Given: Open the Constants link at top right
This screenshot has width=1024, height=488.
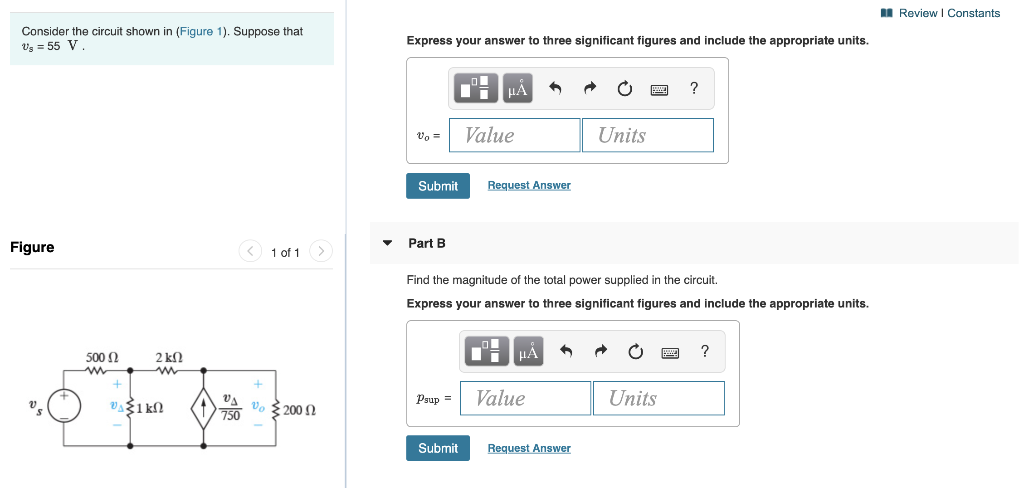Looking at the screenshot, I should pos(973,13).
